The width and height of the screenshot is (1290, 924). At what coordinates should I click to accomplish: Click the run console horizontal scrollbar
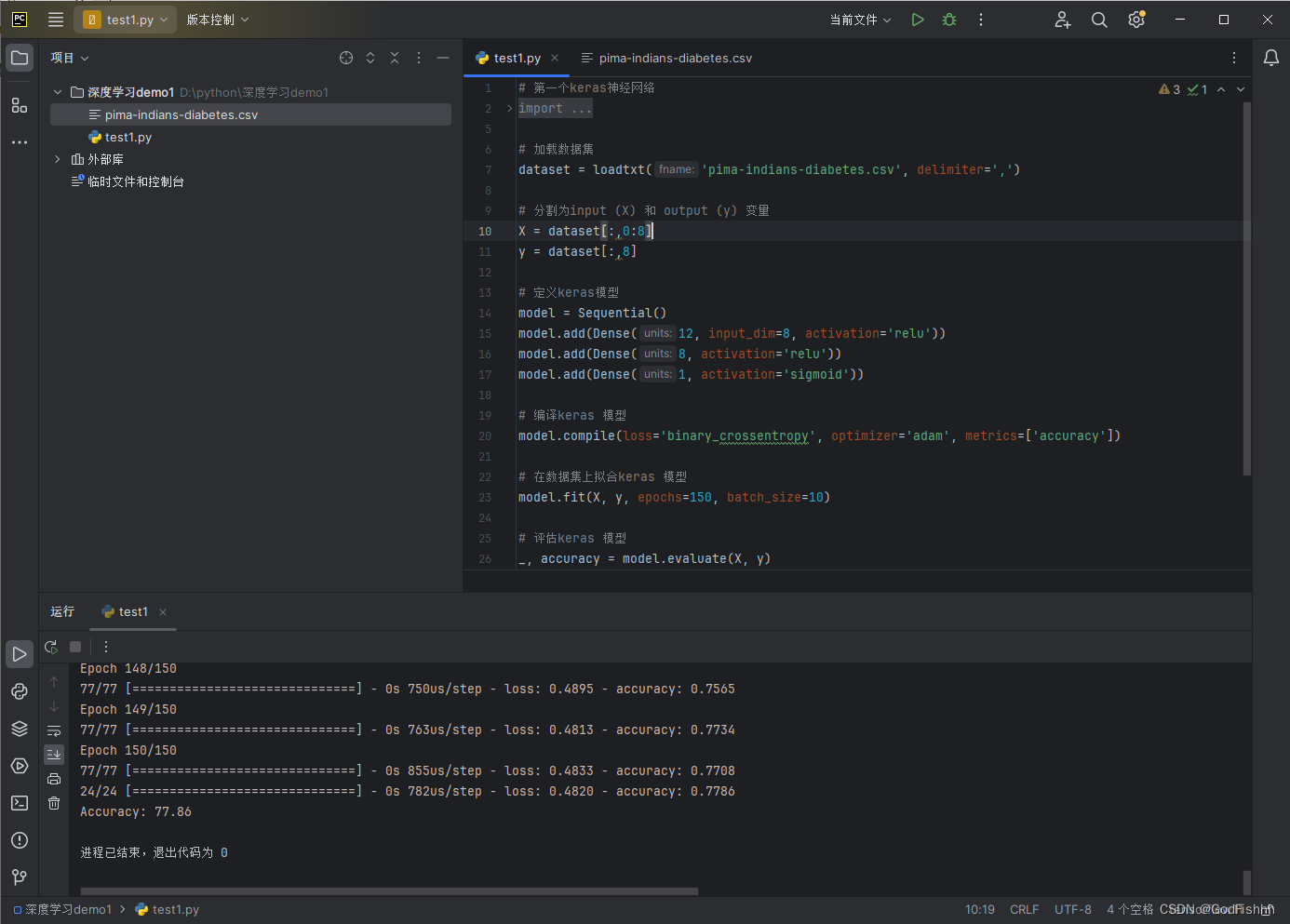click(389, 891)
